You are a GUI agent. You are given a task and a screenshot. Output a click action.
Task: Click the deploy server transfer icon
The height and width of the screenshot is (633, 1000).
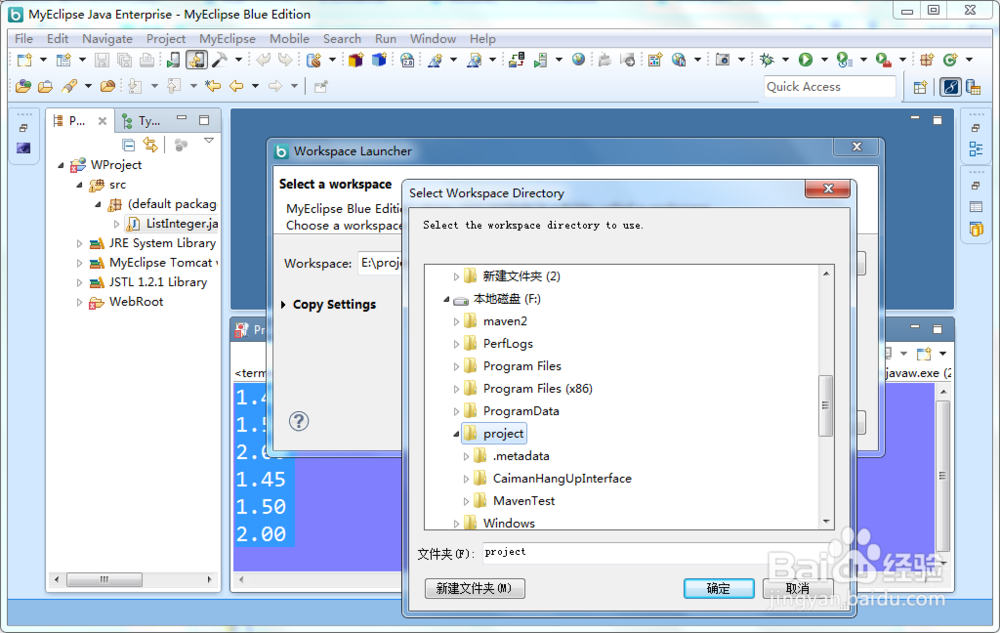click(517, 60)
